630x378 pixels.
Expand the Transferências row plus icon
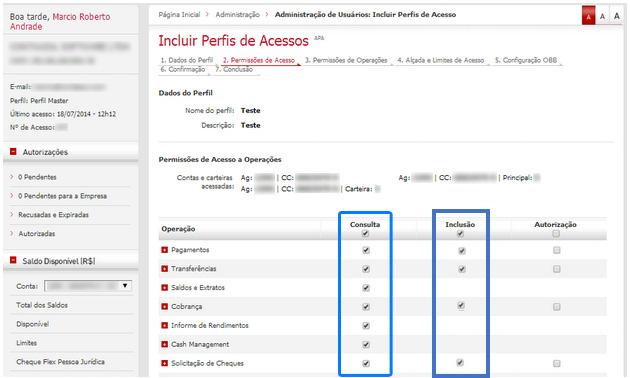pos(164,269)
